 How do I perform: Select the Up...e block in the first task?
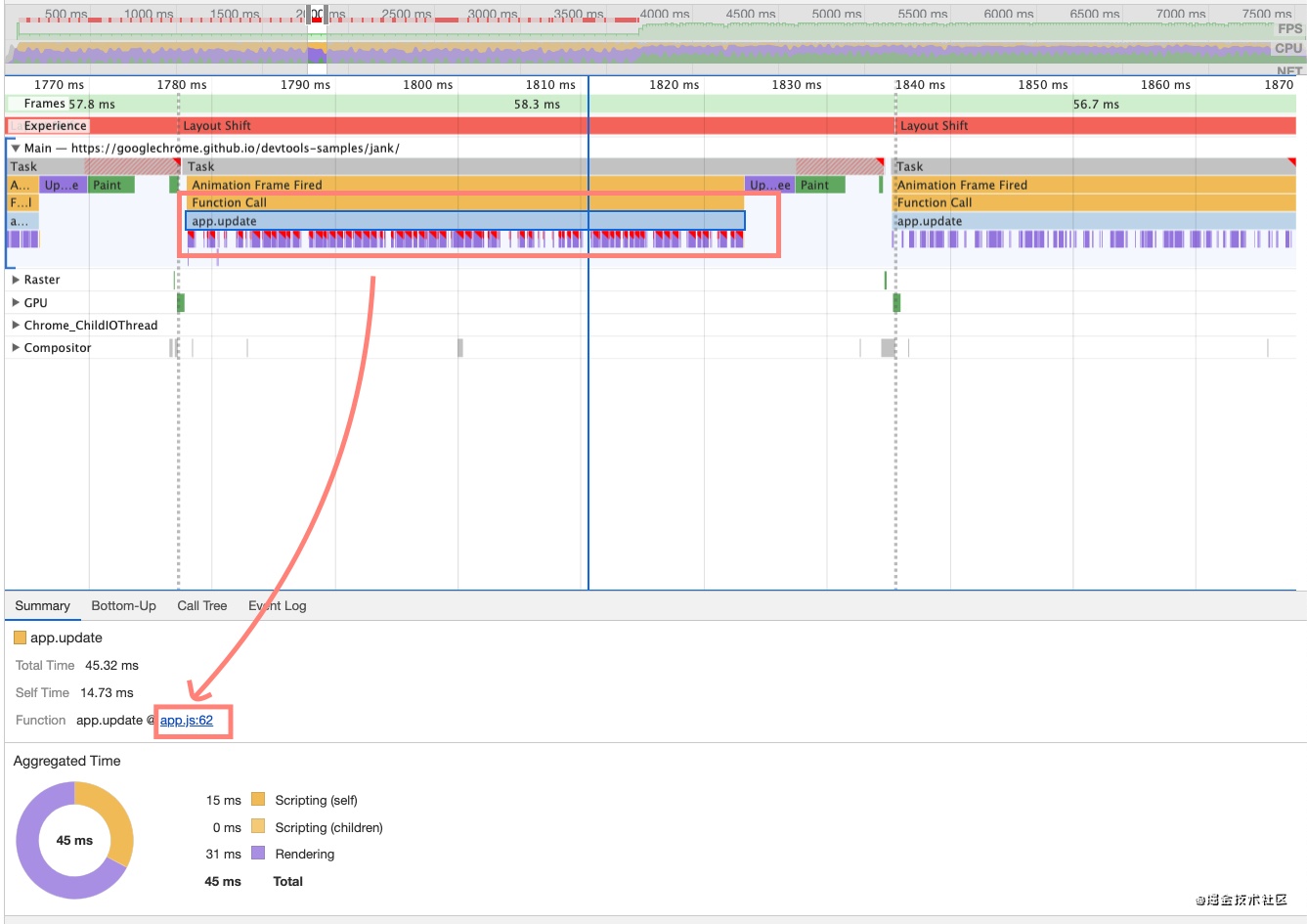[x=63, y=185]
